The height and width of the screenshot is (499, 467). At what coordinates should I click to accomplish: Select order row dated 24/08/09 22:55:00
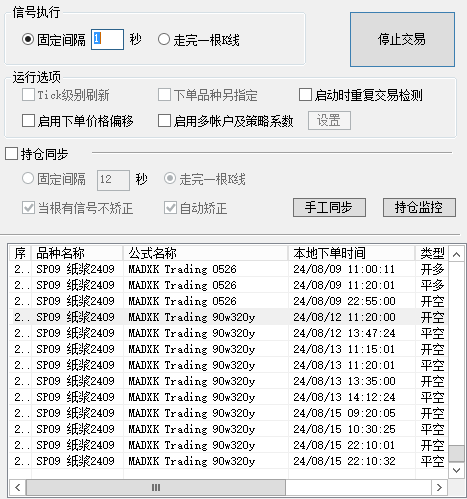click(229, 301)
